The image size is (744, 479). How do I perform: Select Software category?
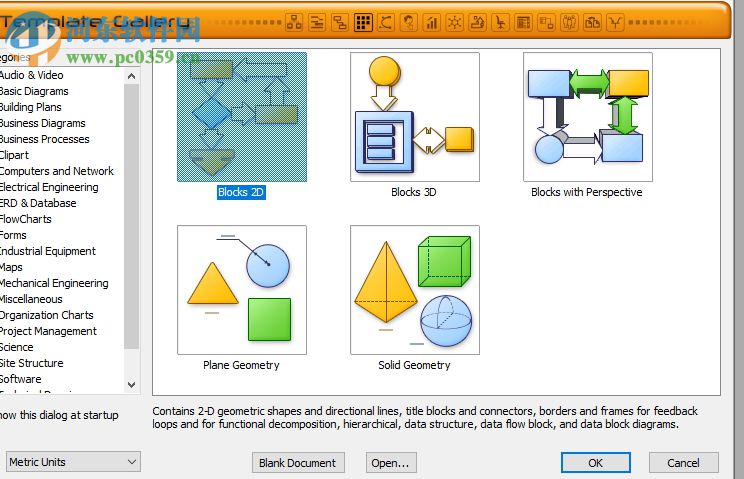tap(20, 379)
